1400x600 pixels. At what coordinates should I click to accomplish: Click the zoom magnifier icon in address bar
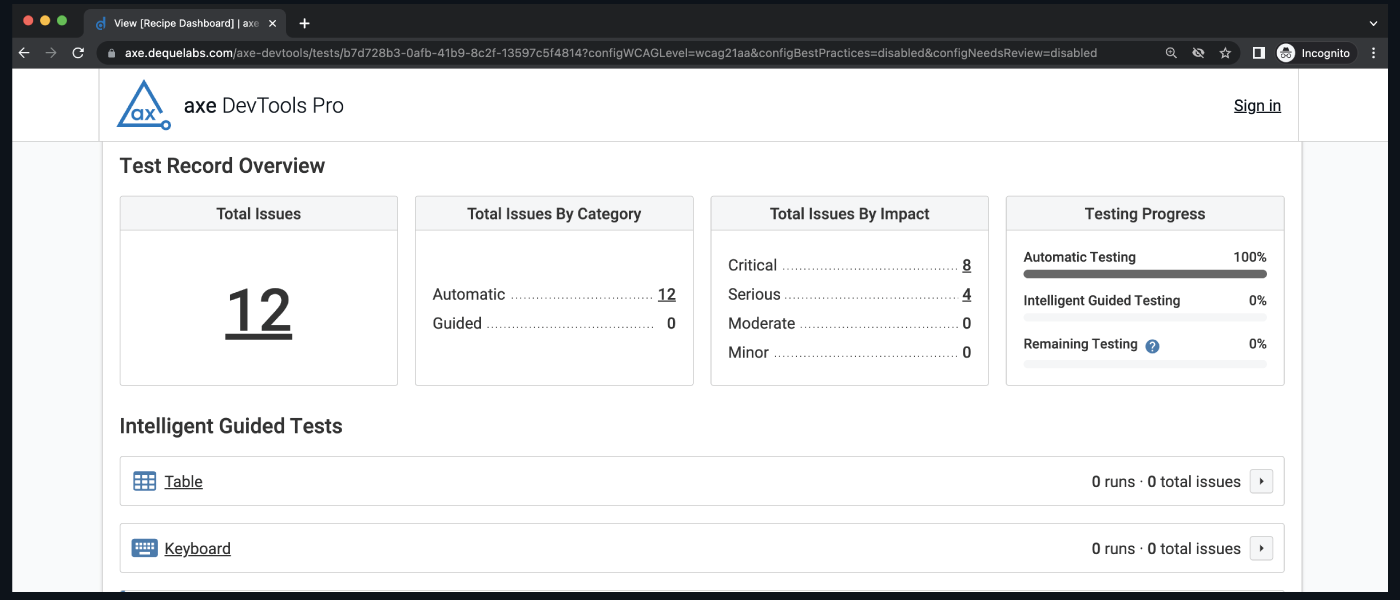pos(1170,53)
